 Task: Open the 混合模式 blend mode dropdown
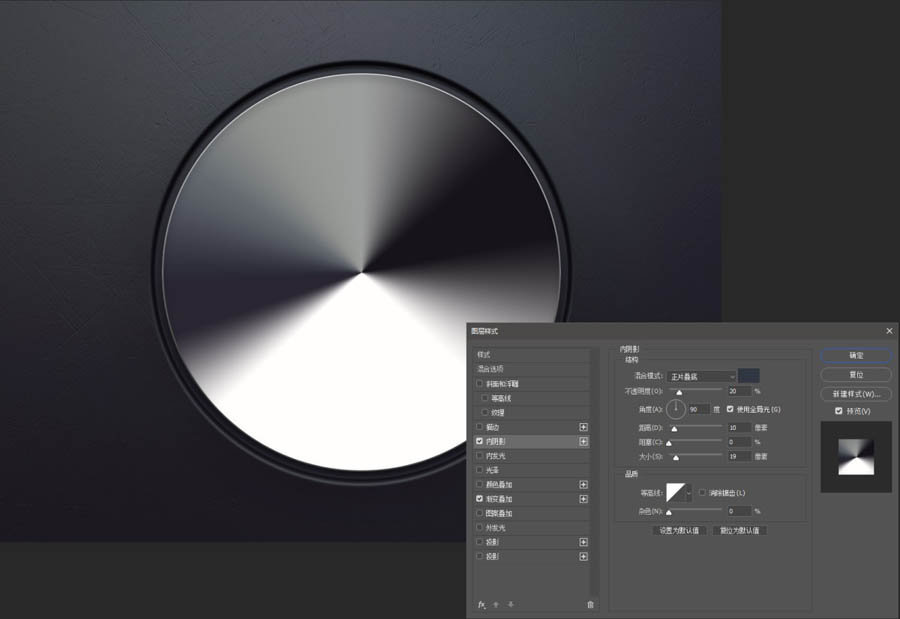pyautogui.click(x=702, y=376)
